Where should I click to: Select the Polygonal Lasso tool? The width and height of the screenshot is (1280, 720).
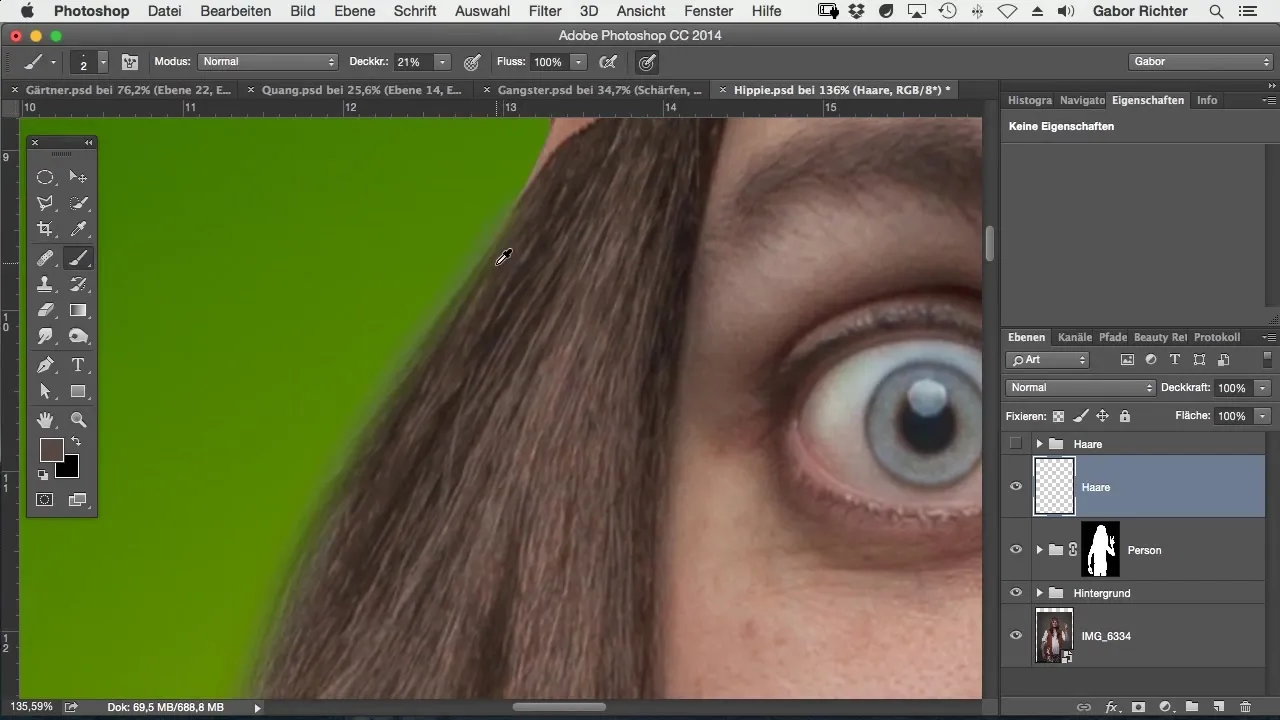click(45, 203)
